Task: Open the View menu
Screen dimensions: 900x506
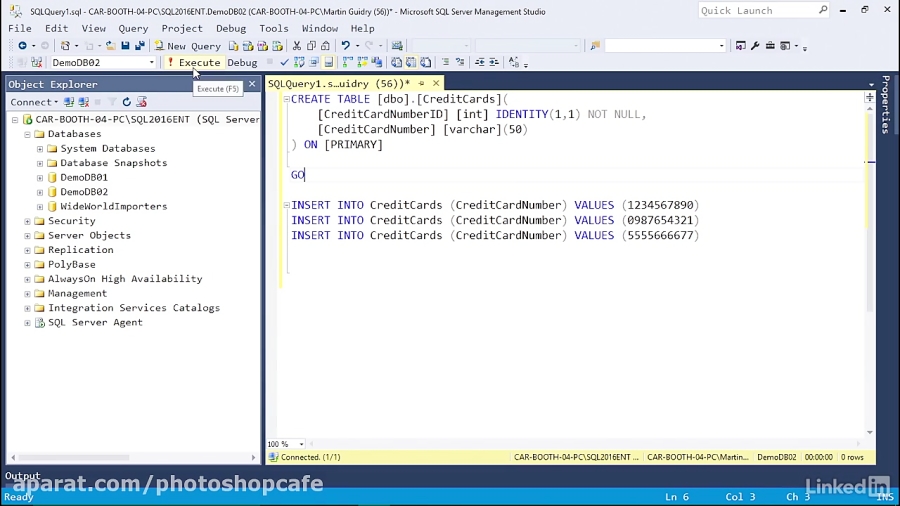Action: click(x=94, y=28)
